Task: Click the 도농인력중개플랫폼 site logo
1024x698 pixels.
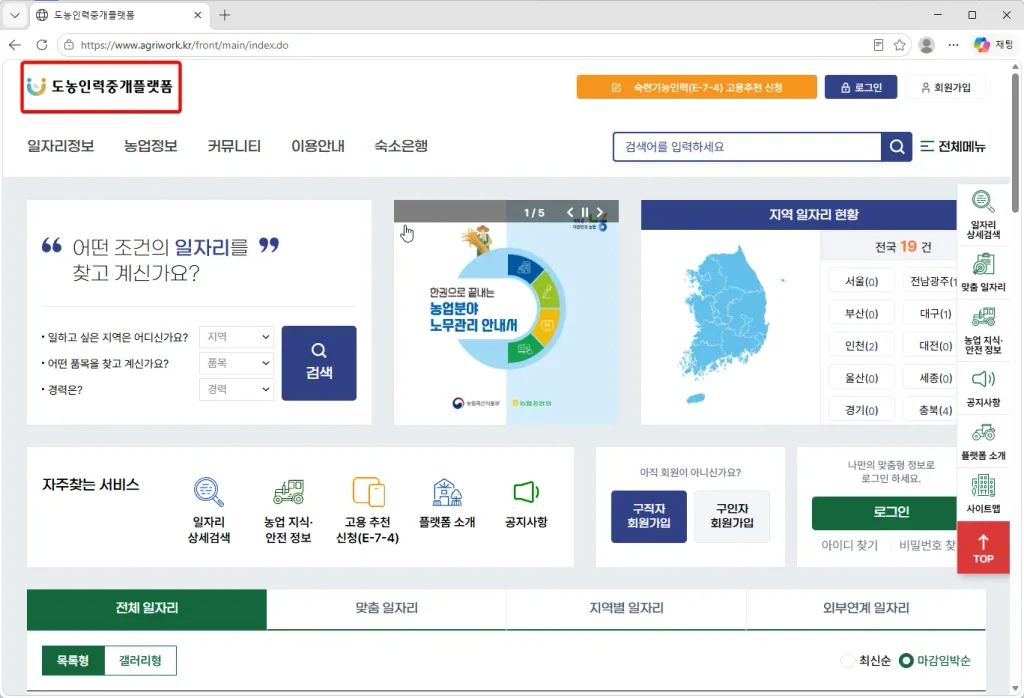Action: 100,86
